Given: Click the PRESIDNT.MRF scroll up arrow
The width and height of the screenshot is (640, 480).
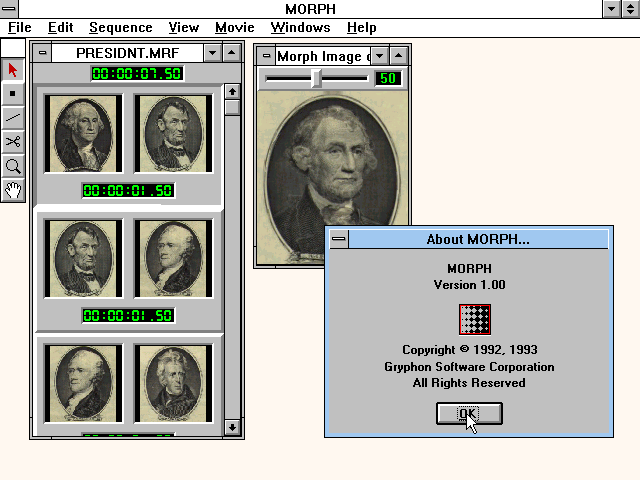Looking at the screenshot, I should (232, 91).
